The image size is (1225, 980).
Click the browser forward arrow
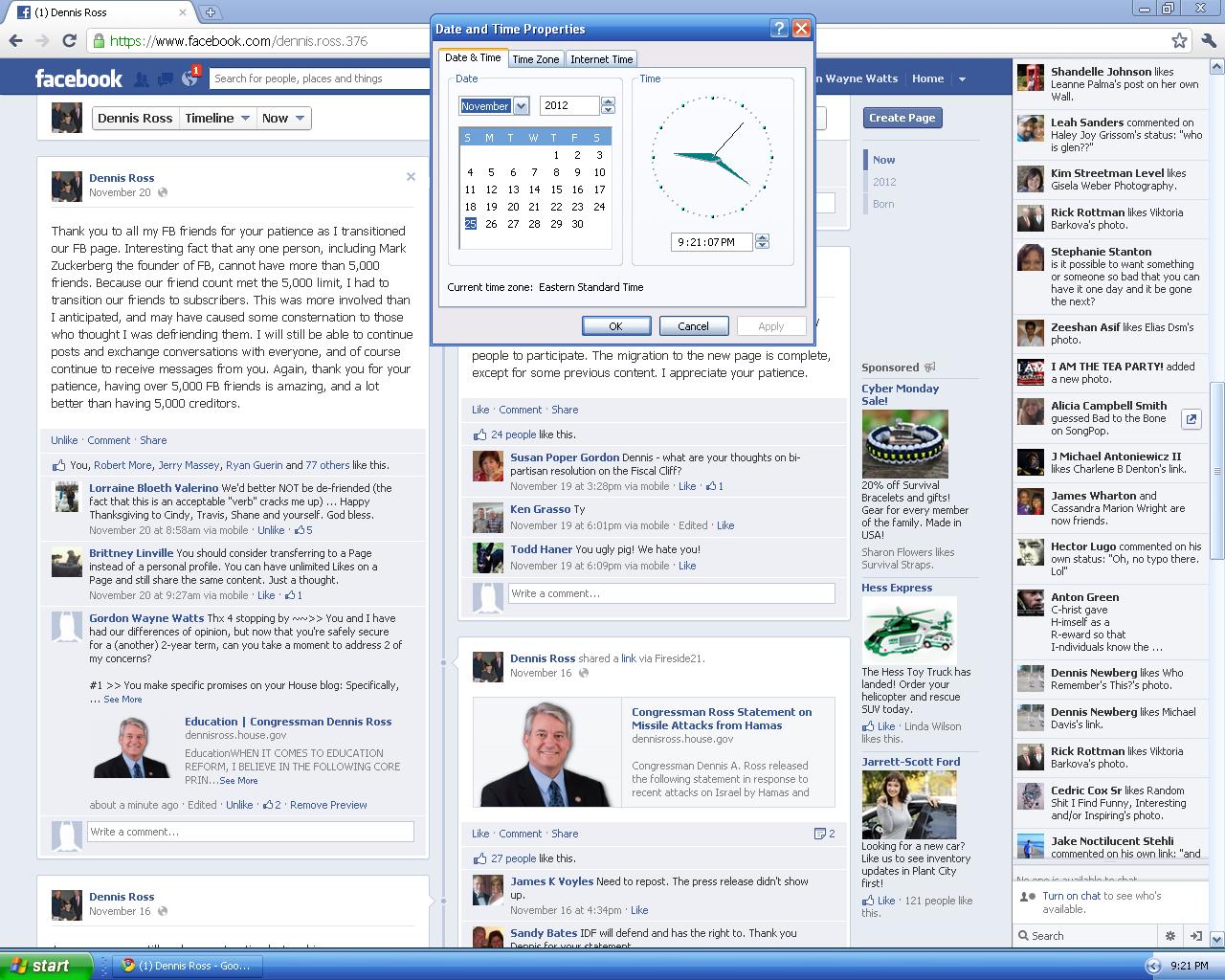tap(42, 40)
